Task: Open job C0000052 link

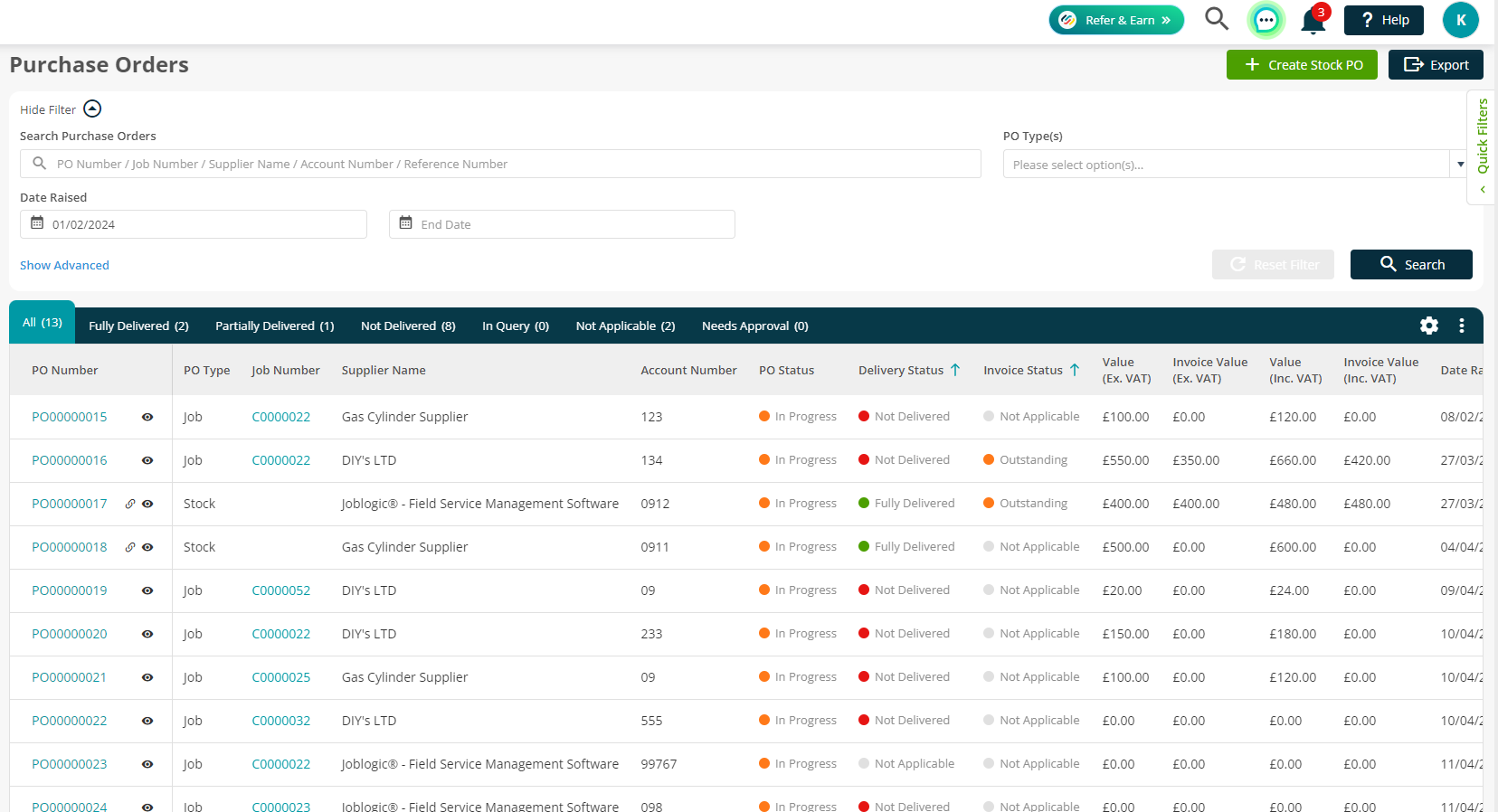Action: coord(281,590)
